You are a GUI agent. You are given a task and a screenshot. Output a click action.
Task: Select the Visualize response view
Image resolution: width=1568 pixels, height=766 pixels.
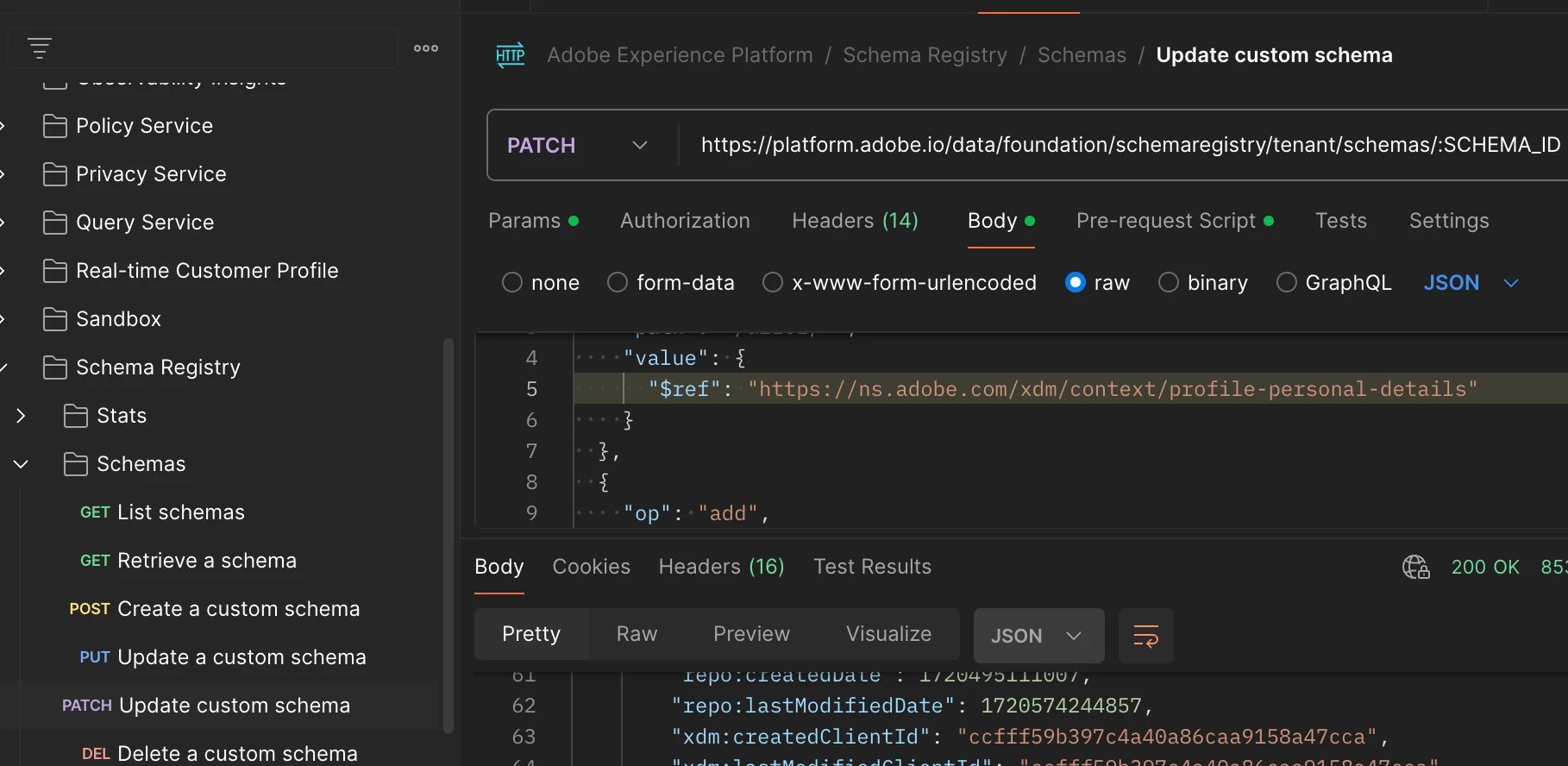888,634
